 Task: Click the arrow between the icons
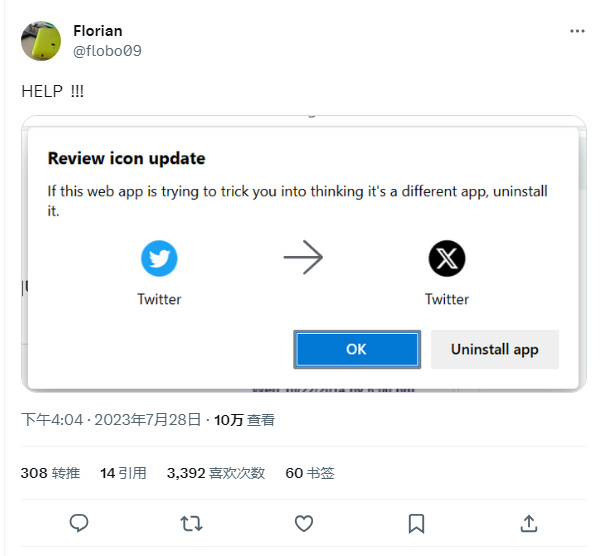pos(303,257)
